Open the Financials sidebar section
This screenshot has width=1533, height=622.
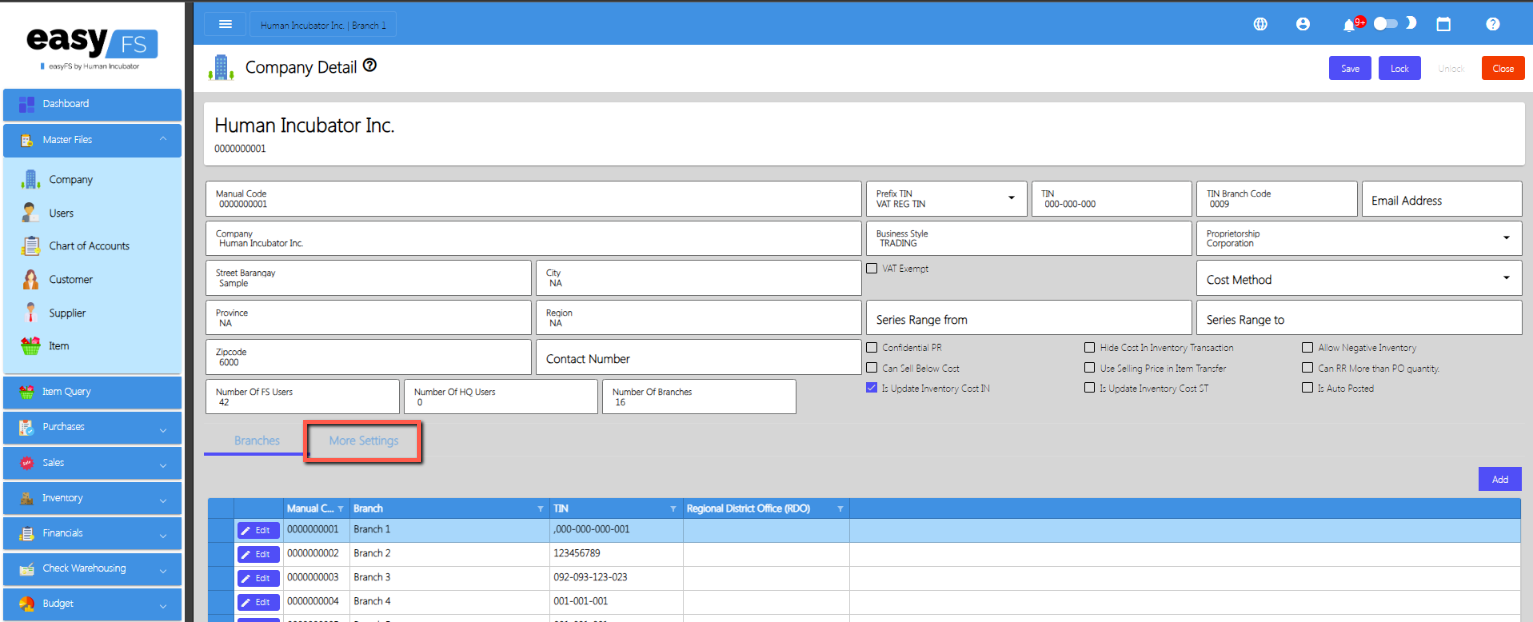[x=92, y=533]
